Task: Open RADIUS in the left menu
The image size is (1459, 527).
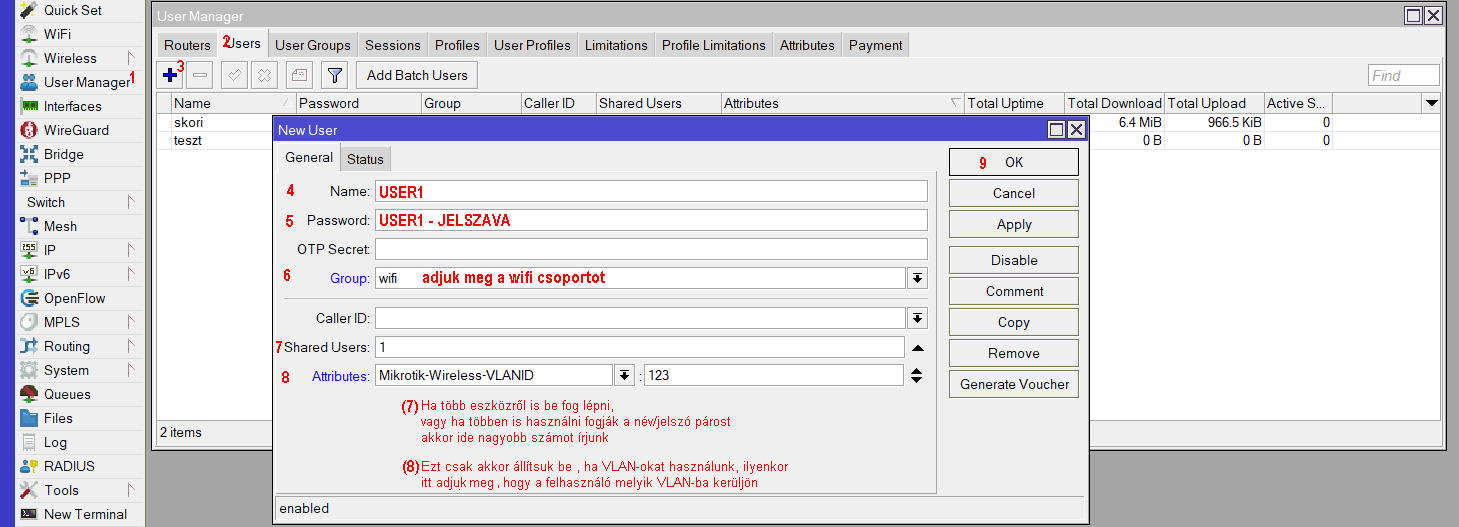Action: [69, 466]
